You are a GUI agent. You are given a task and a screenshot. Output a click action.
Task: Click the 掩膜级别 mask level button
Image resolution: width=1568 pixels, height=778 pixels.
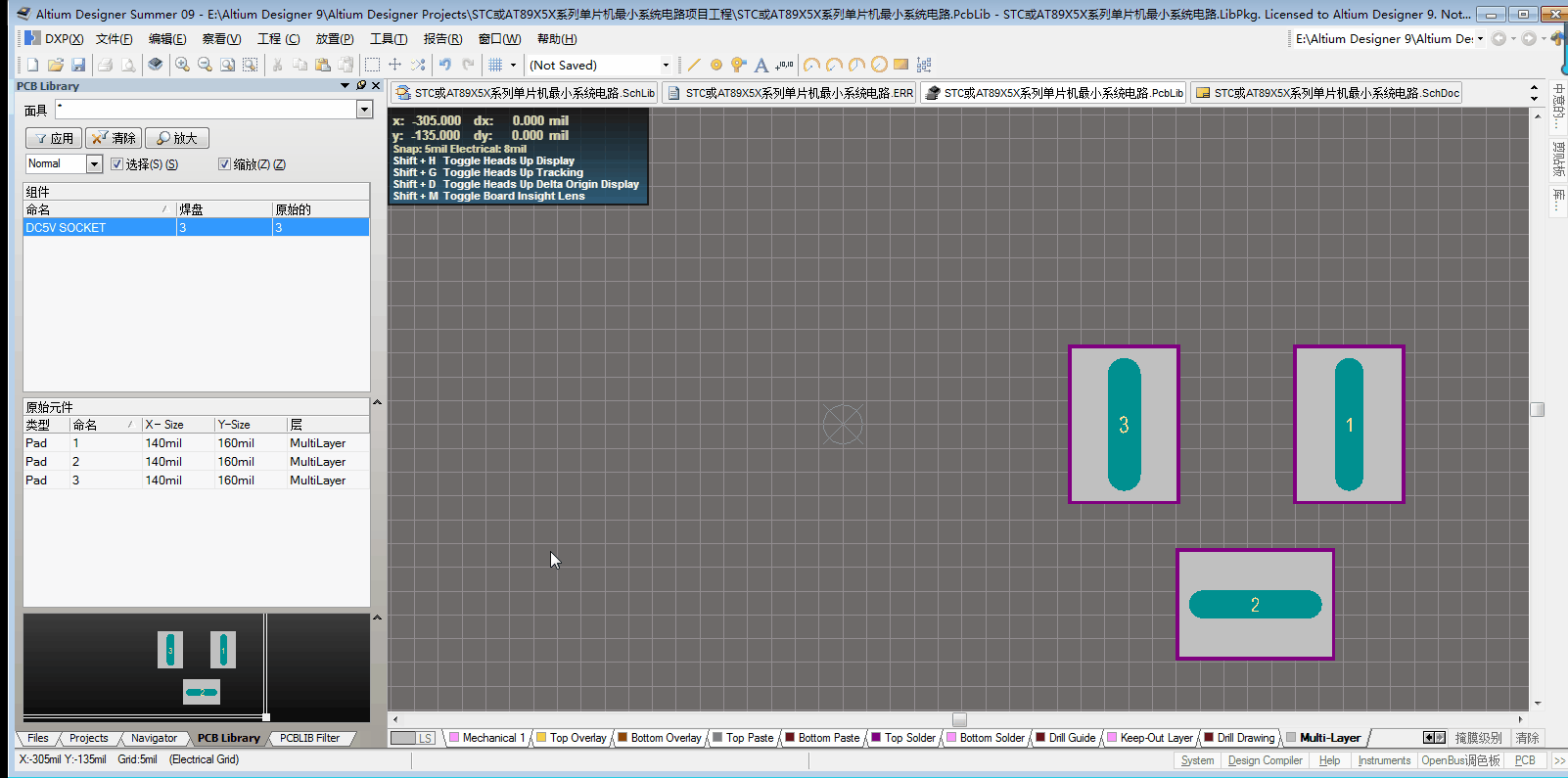1478,738
